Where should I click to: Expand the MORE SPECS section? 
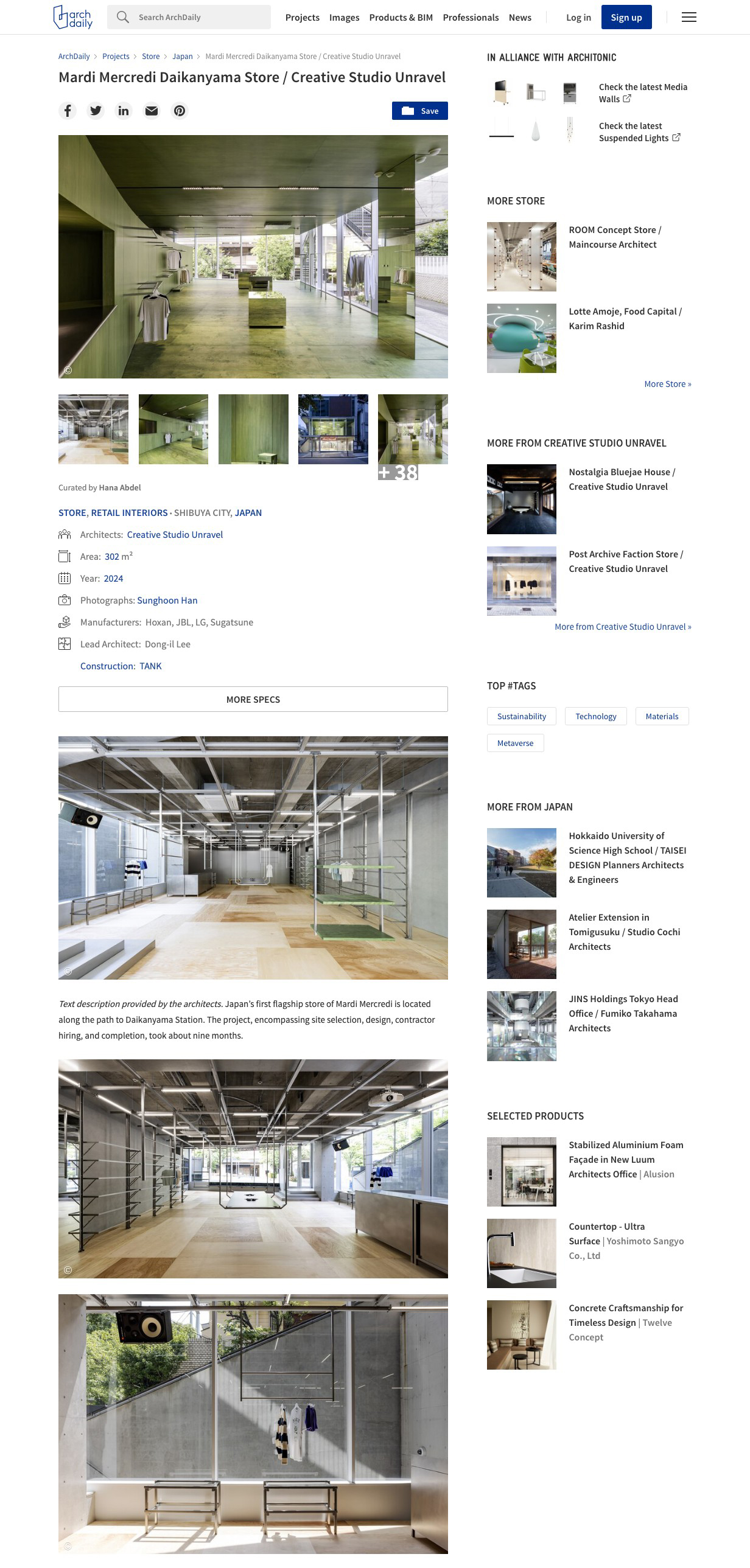tap(253, 699)
